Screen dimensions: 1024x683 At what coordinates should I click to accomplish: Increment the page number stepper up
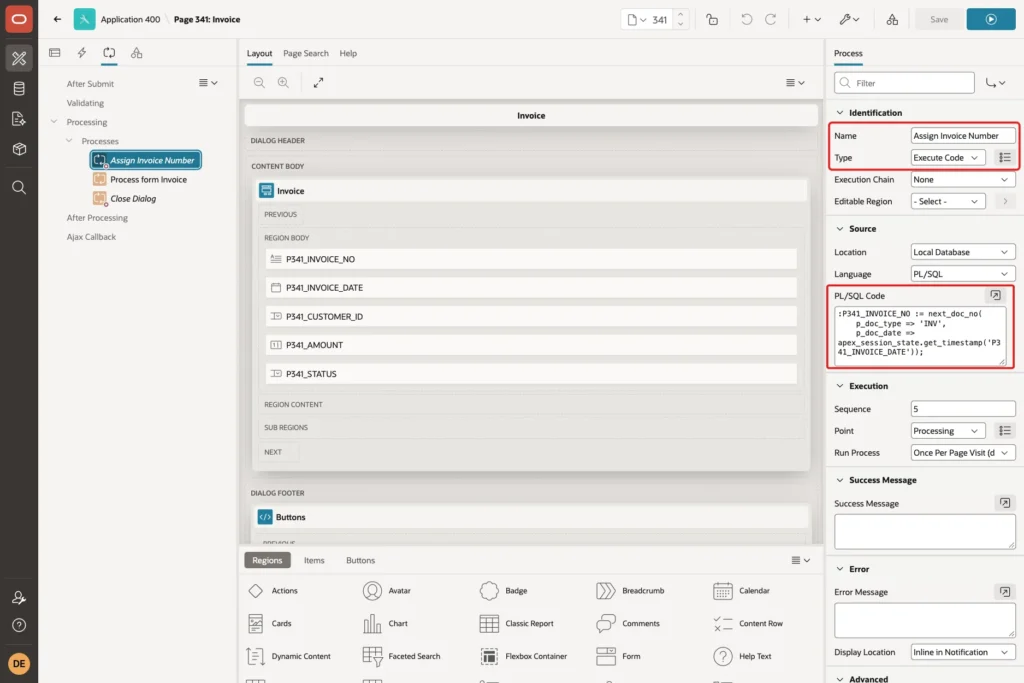click(680, 14)
